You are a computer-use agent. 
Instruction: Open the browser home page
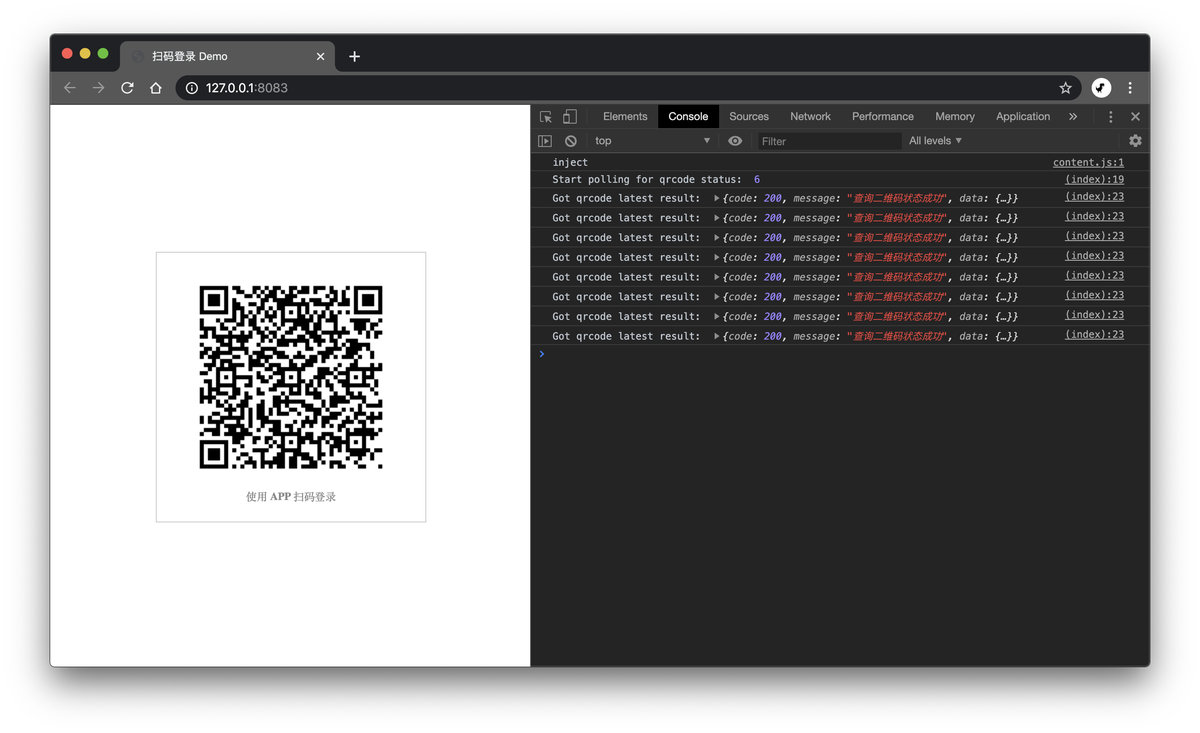(x=156, y=88)
